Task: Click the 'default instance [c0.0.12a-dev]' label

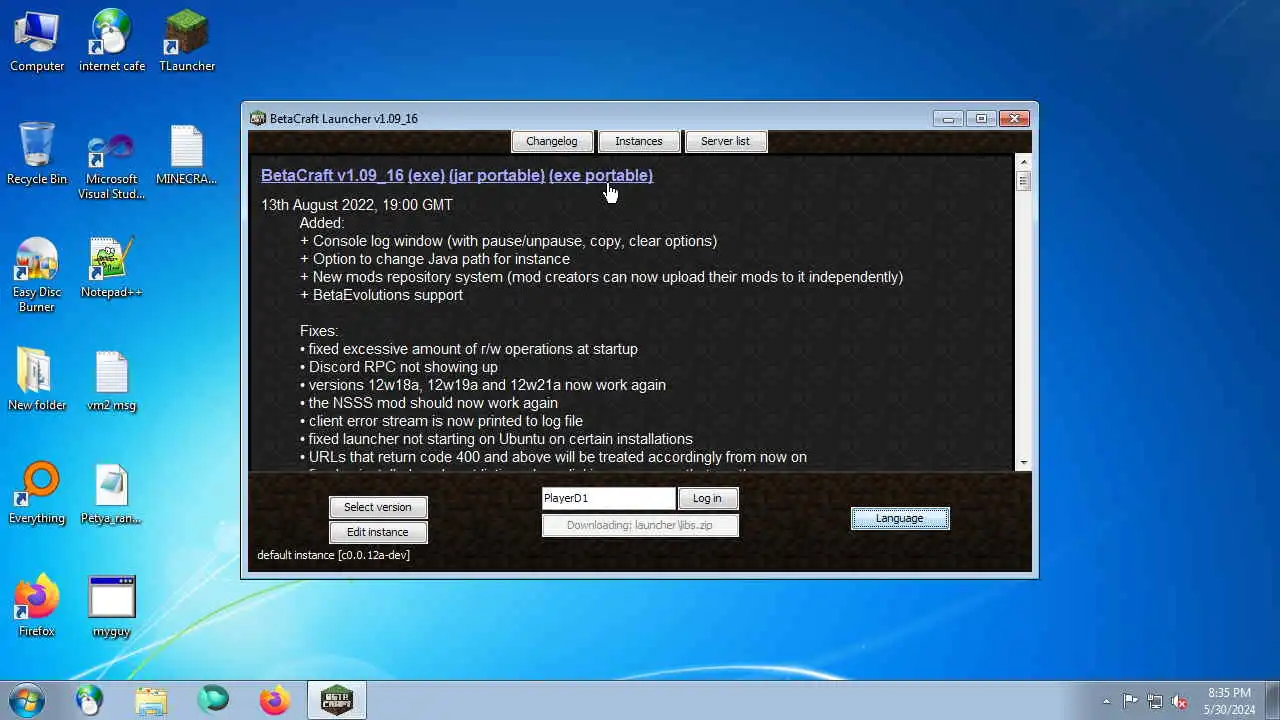Action: coord(333,555)
